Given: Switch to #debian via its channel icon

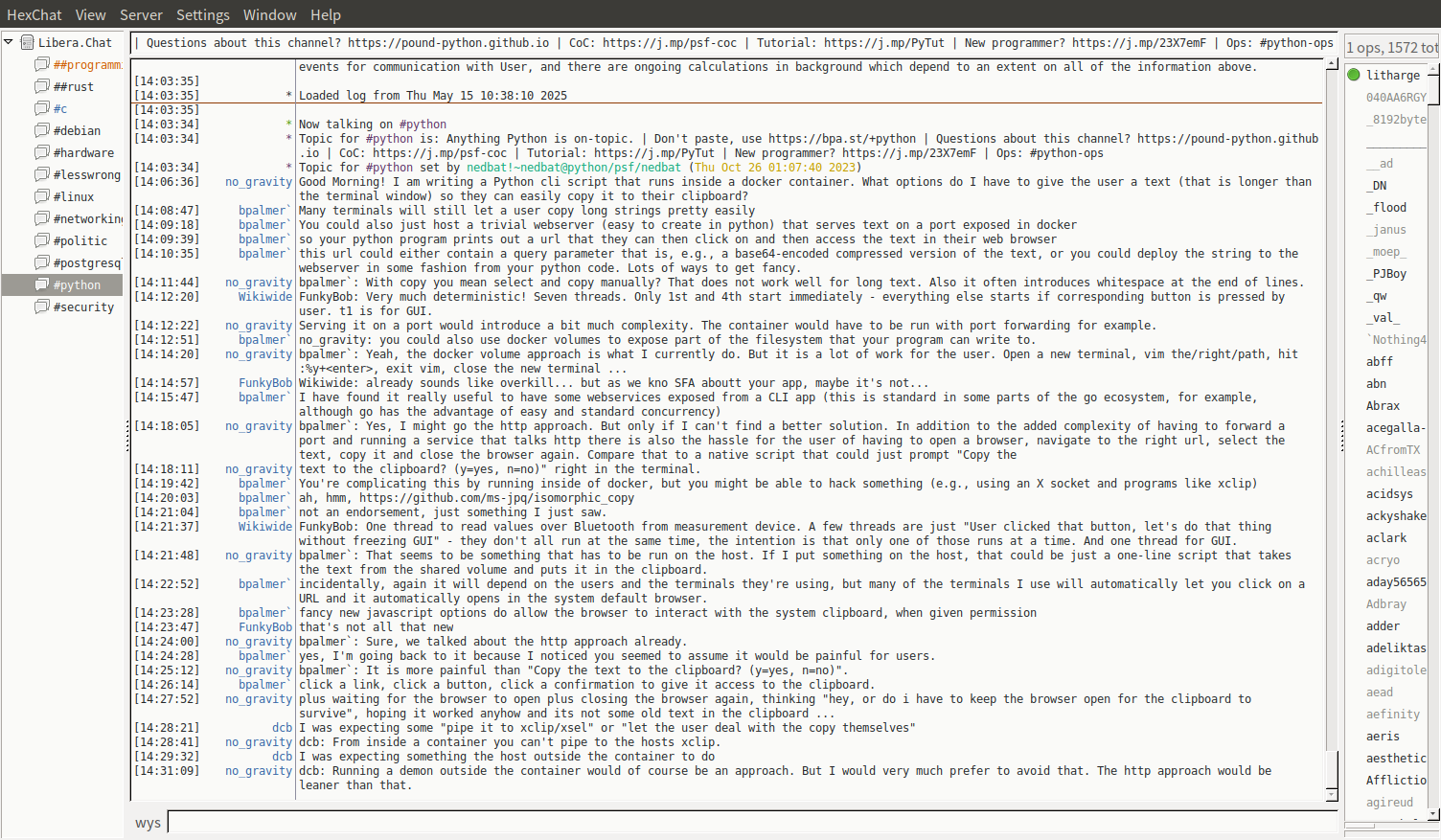Looking at the screenshot, I should click(x=42, y=130).
